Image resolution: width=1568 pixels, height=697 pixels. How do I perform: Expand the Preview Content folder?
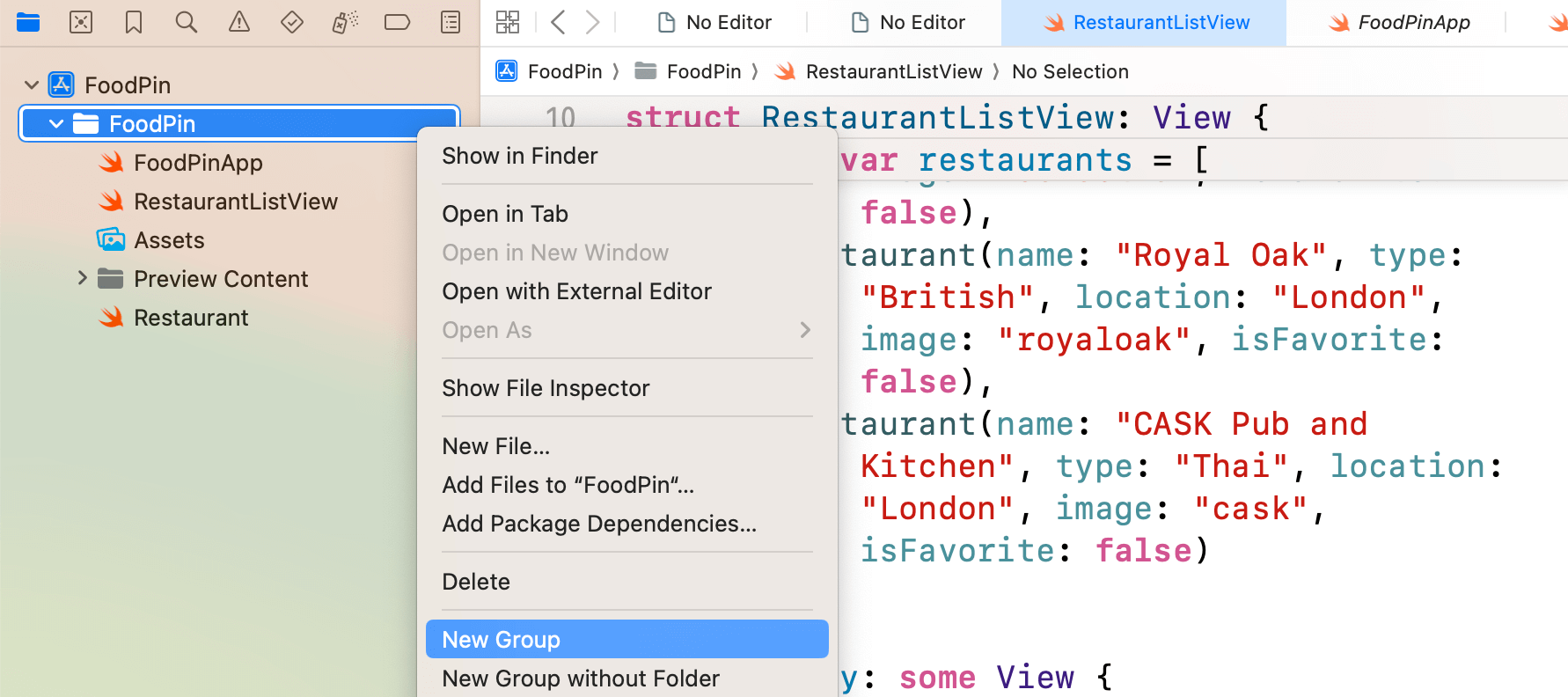(x=82, y=279)
